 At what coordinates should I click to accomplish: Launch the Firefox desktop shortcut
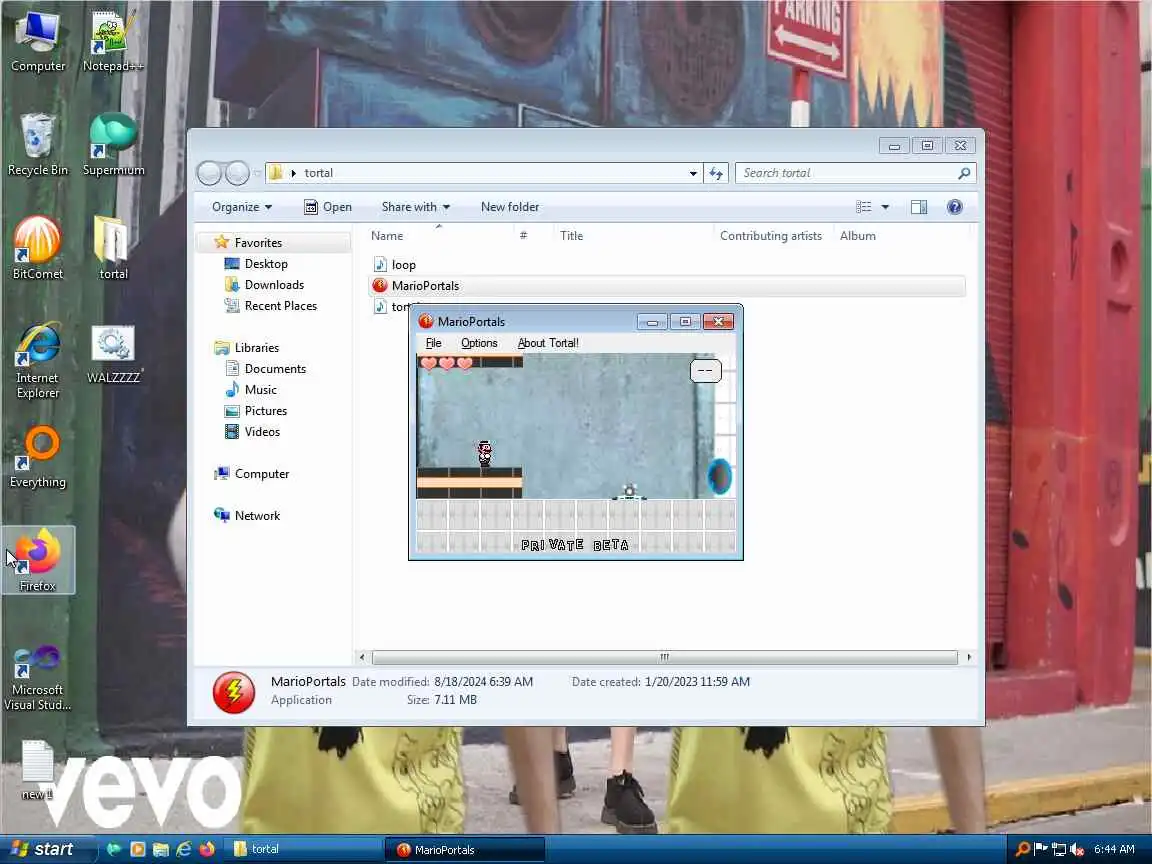pos(37,561)
